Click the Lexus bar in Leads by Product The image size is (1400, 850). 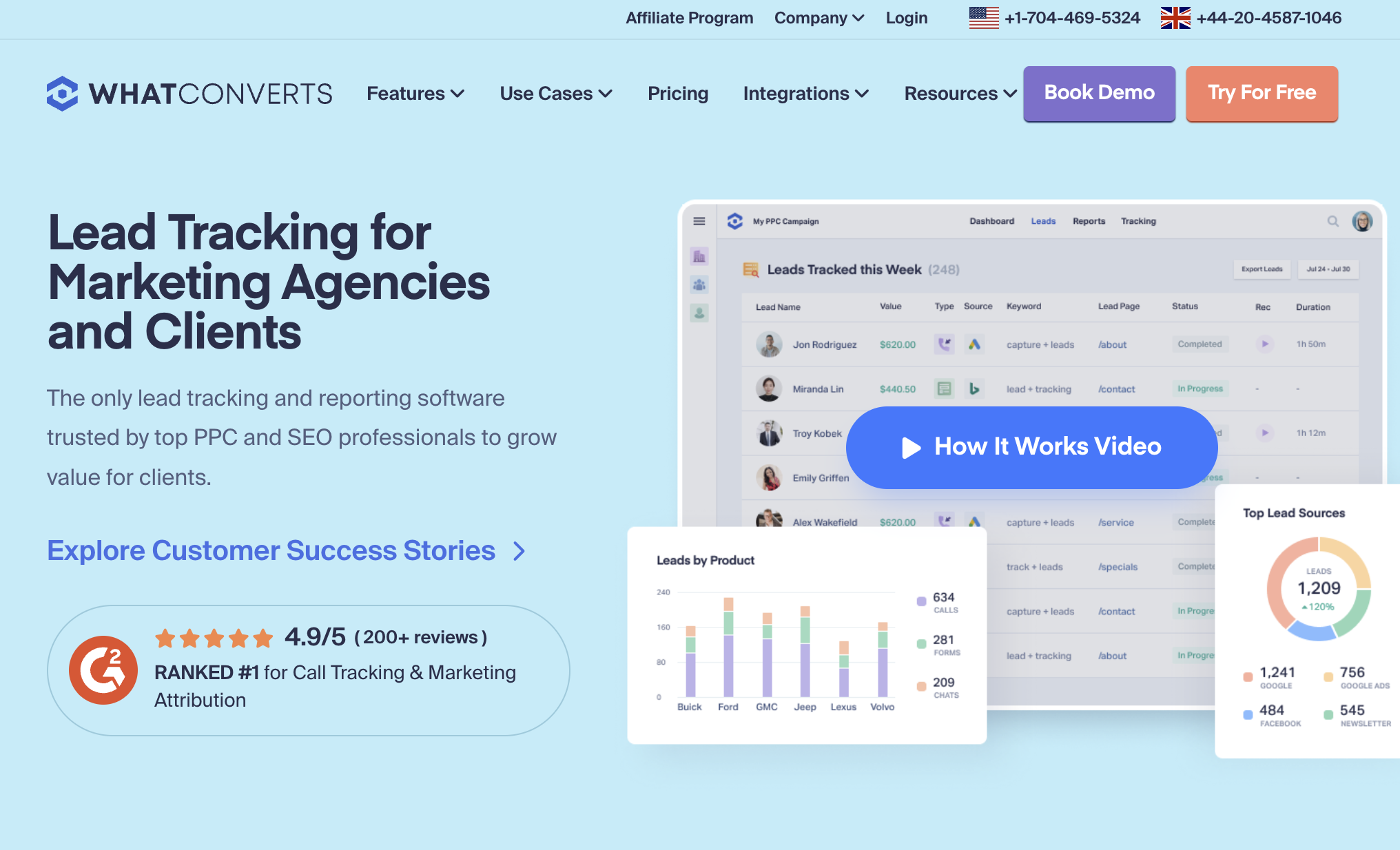843,669
